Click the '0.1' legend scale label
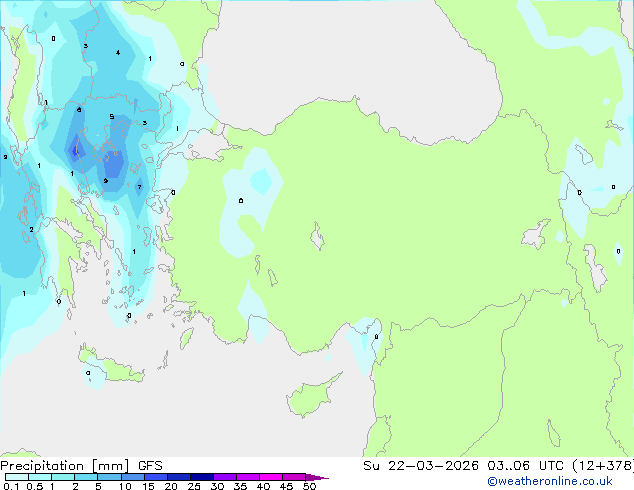This screenshot has height=490, width=634. pos(11,486)
